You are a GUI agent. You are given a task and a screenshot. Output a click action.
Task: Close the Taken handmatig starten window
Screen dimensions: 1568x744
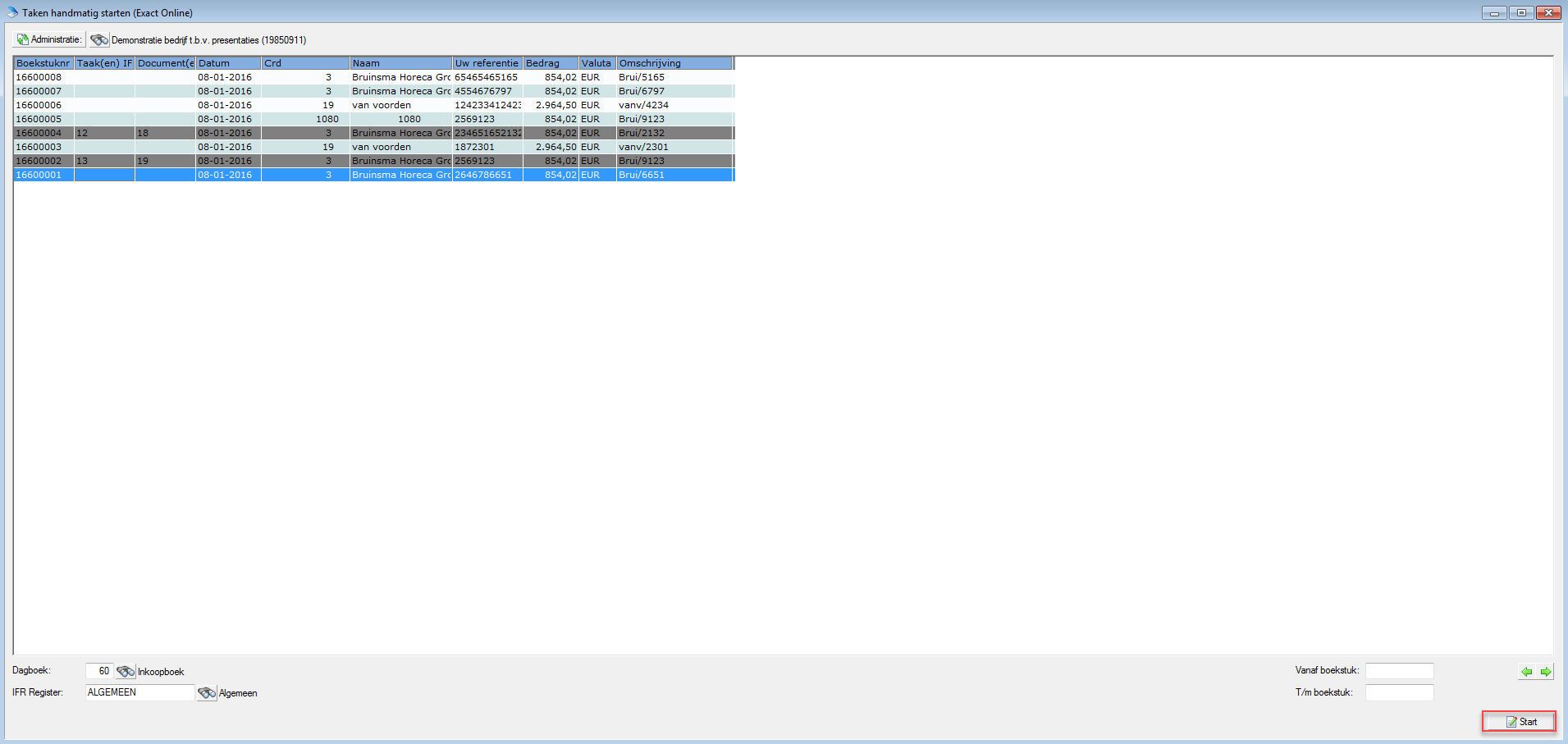tap(1549, 12)
